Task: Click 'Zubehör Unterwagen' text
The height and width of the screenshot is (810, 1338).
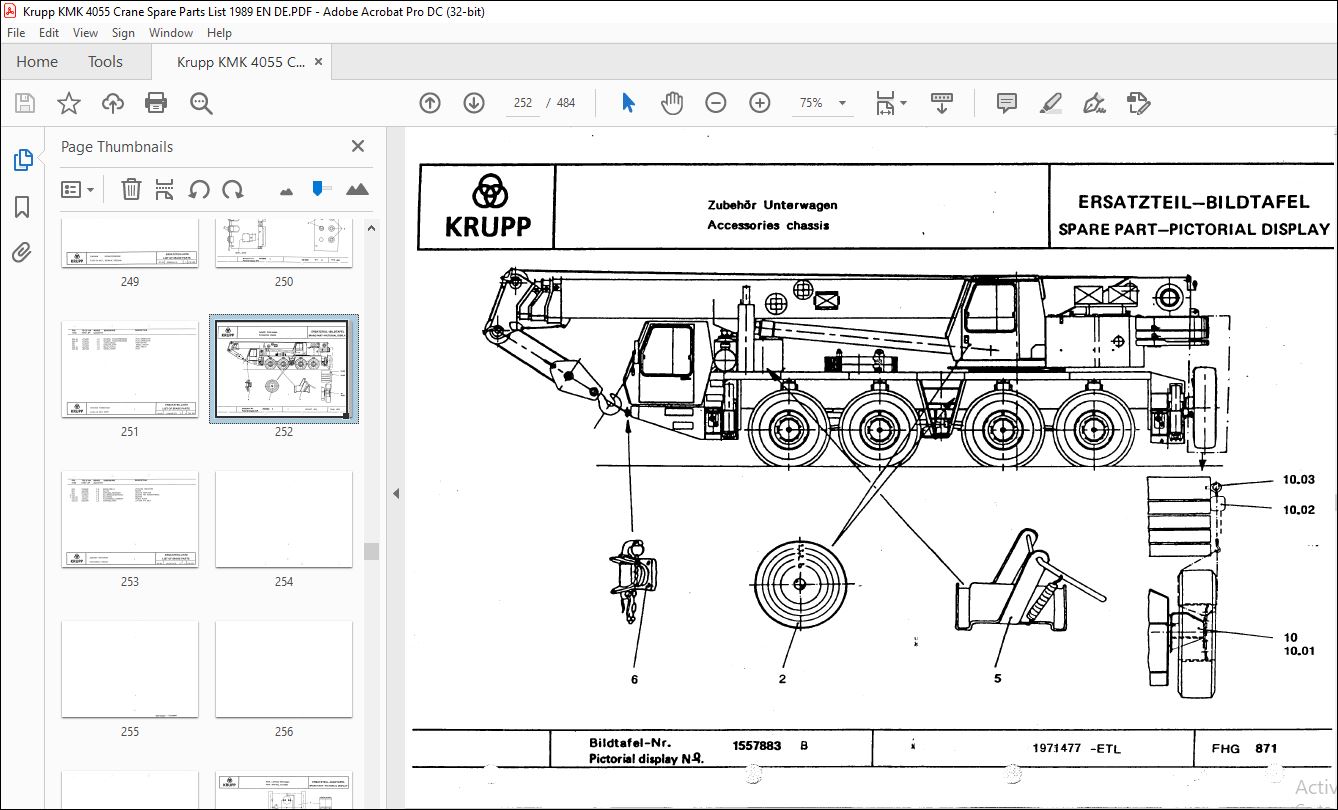Action: point(772,205)
